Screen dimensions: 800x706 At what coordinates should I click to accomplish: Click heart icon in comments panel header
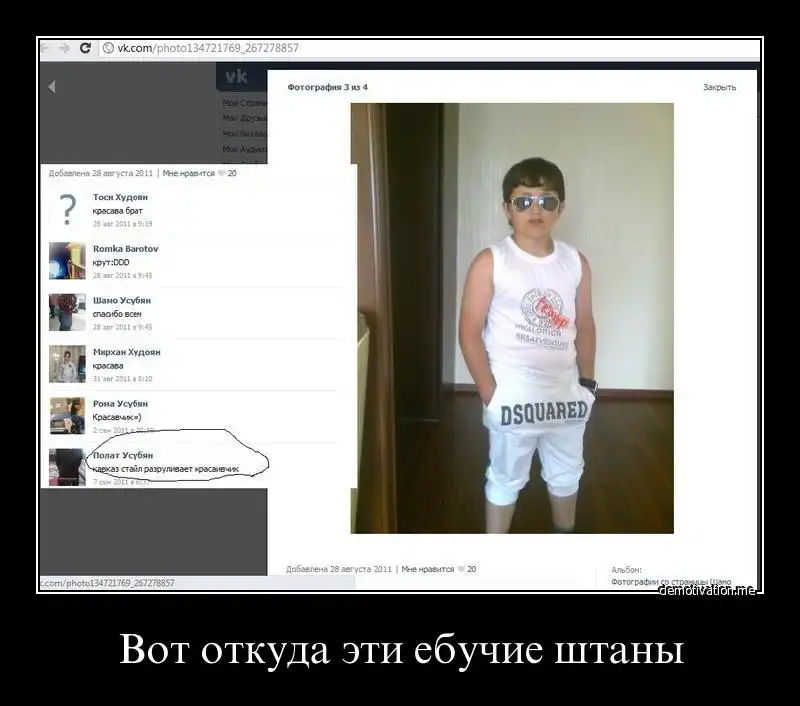pyautogui.click(x=222, y=174)
